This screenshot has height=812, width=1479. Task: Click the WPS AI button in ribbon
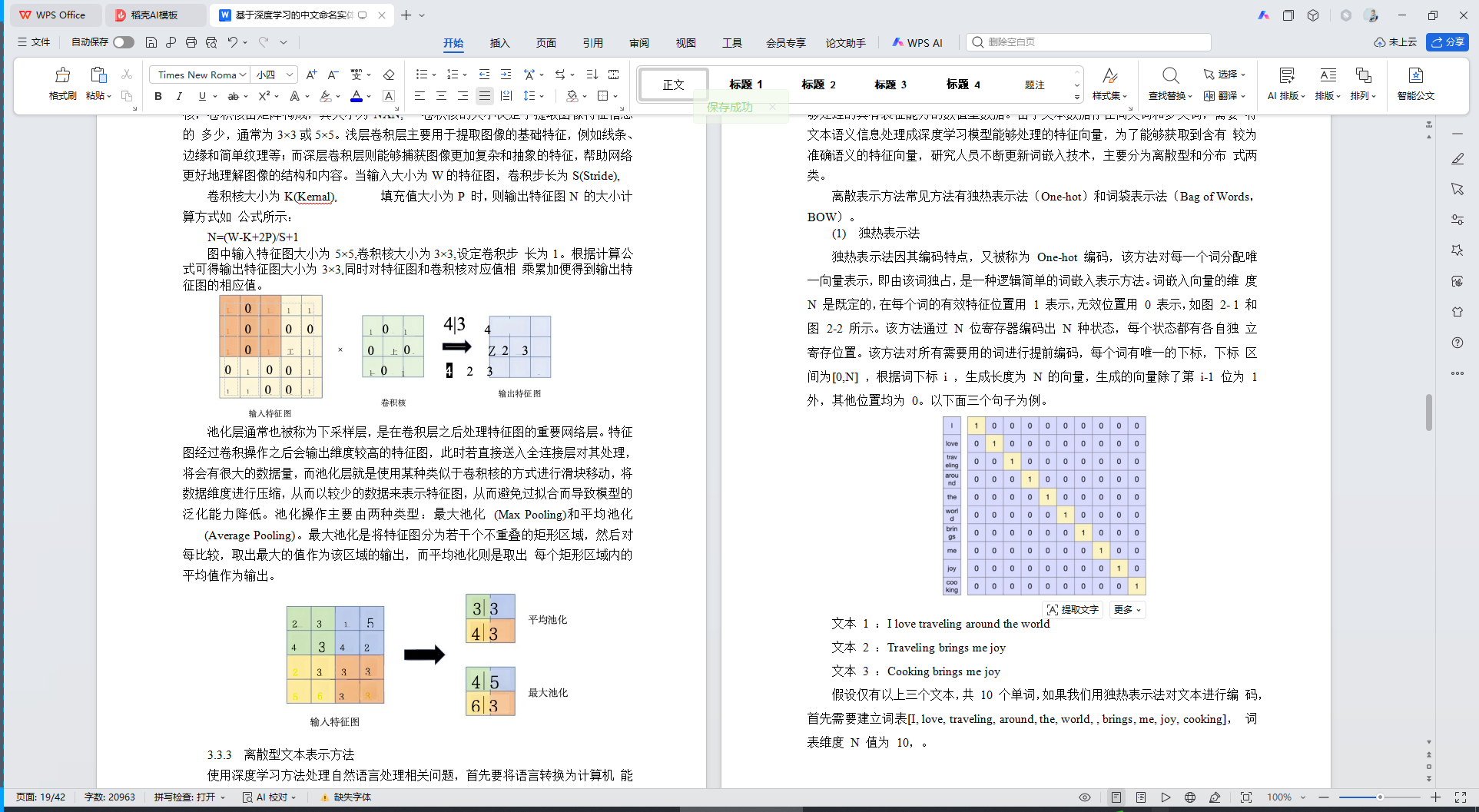[917, 43]
